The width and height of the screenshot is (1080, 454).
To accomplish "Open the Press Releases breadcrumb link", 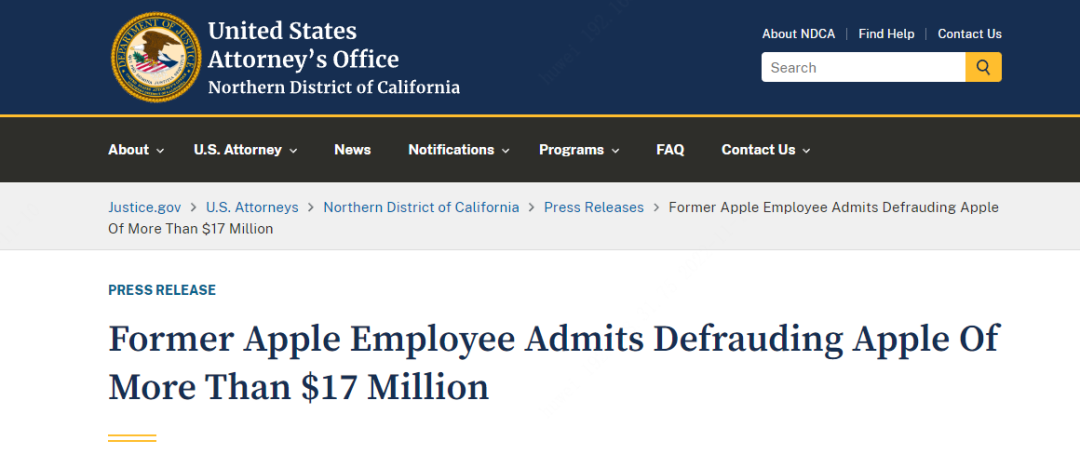I will pyautogui.click(x=594, y=207).
